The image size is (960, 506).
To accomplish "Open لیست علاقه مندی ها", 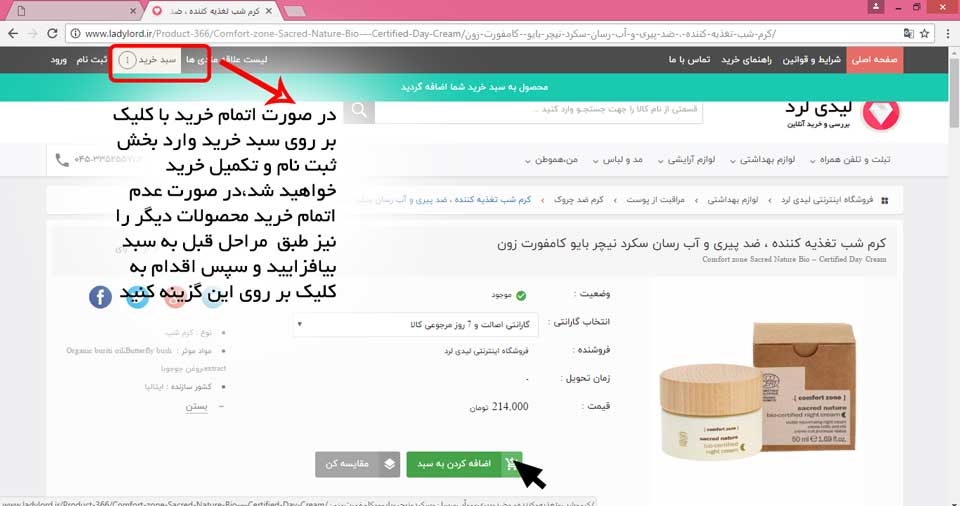I will [227, 59].
